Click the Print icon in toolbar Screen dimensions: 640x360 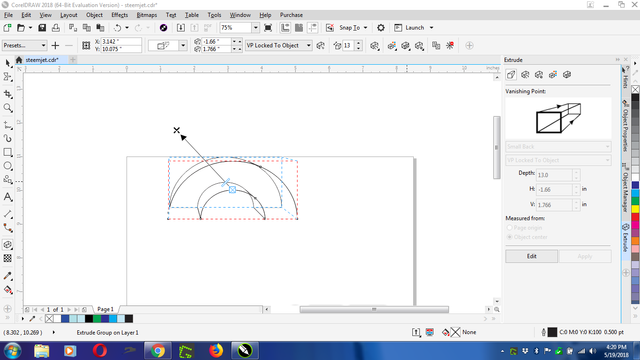click(56, 28)
